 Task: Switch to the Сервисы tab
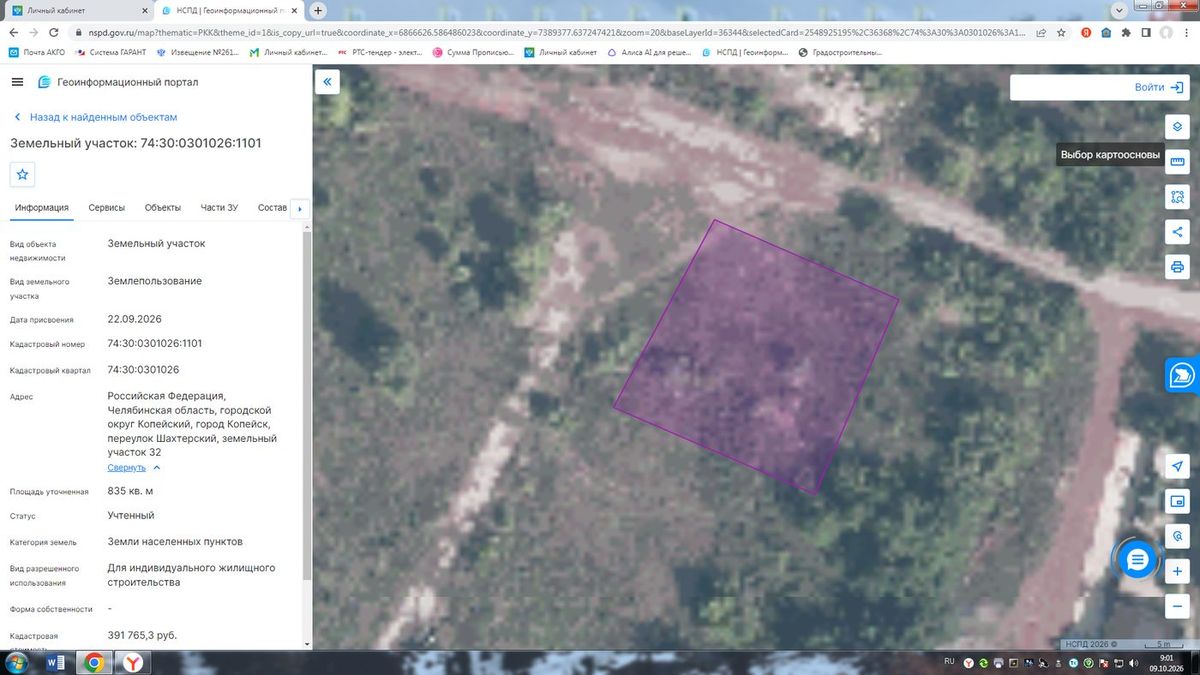tap(107, 208)
